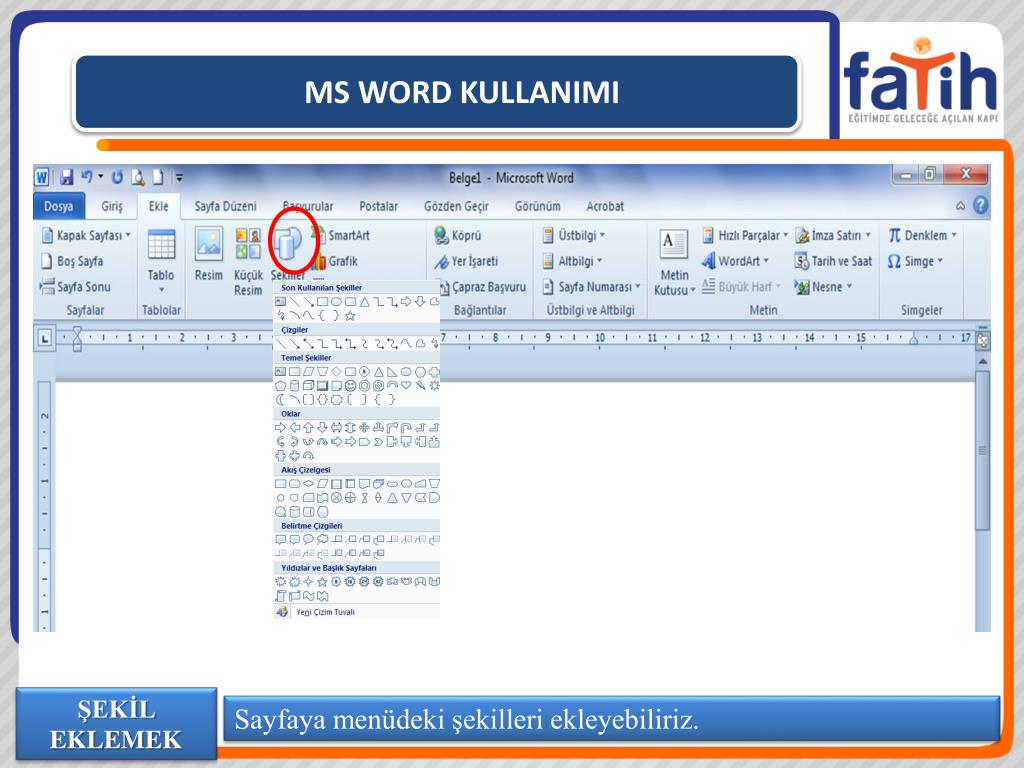
Task: Select the Ekle ribbon tab
Action: coord(159,206)
